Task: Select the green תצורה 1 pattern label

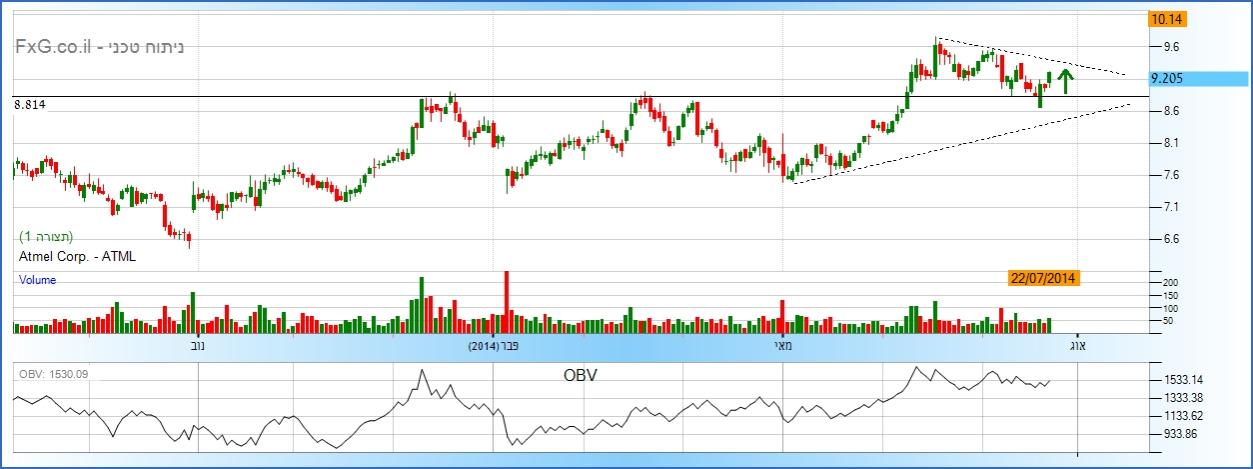Action: pyautogui.click(x=46, y=238)
